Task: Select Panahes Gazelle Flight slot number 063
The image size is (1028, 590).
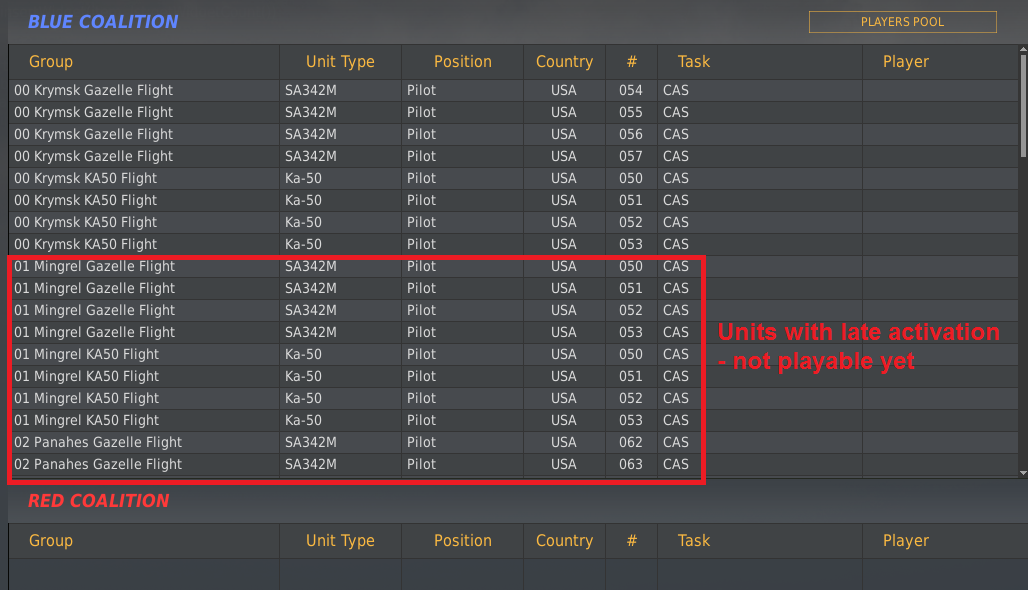Action: tap(513, 464)
